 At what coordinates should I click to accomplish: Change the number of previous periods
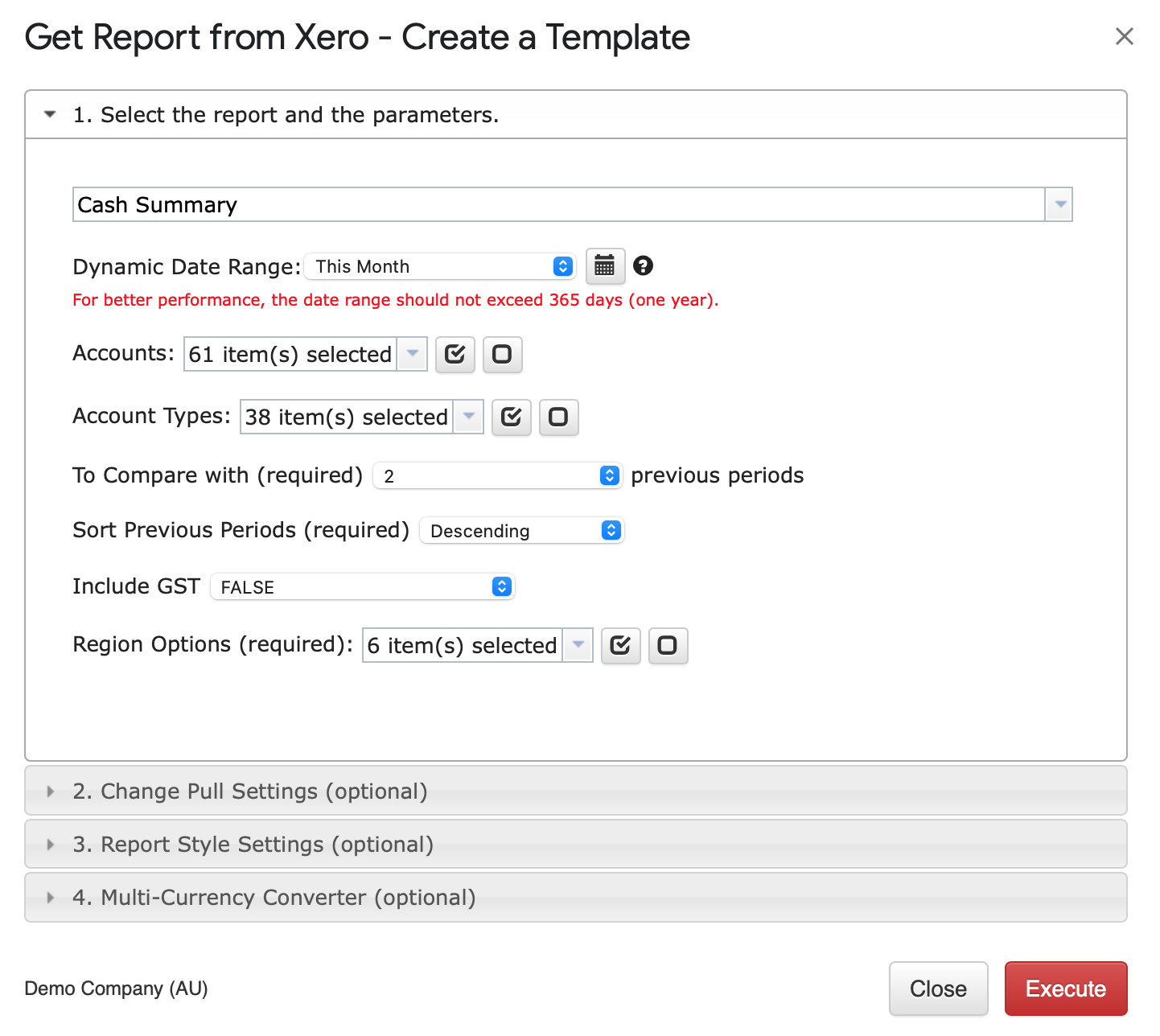pos(499,476)
